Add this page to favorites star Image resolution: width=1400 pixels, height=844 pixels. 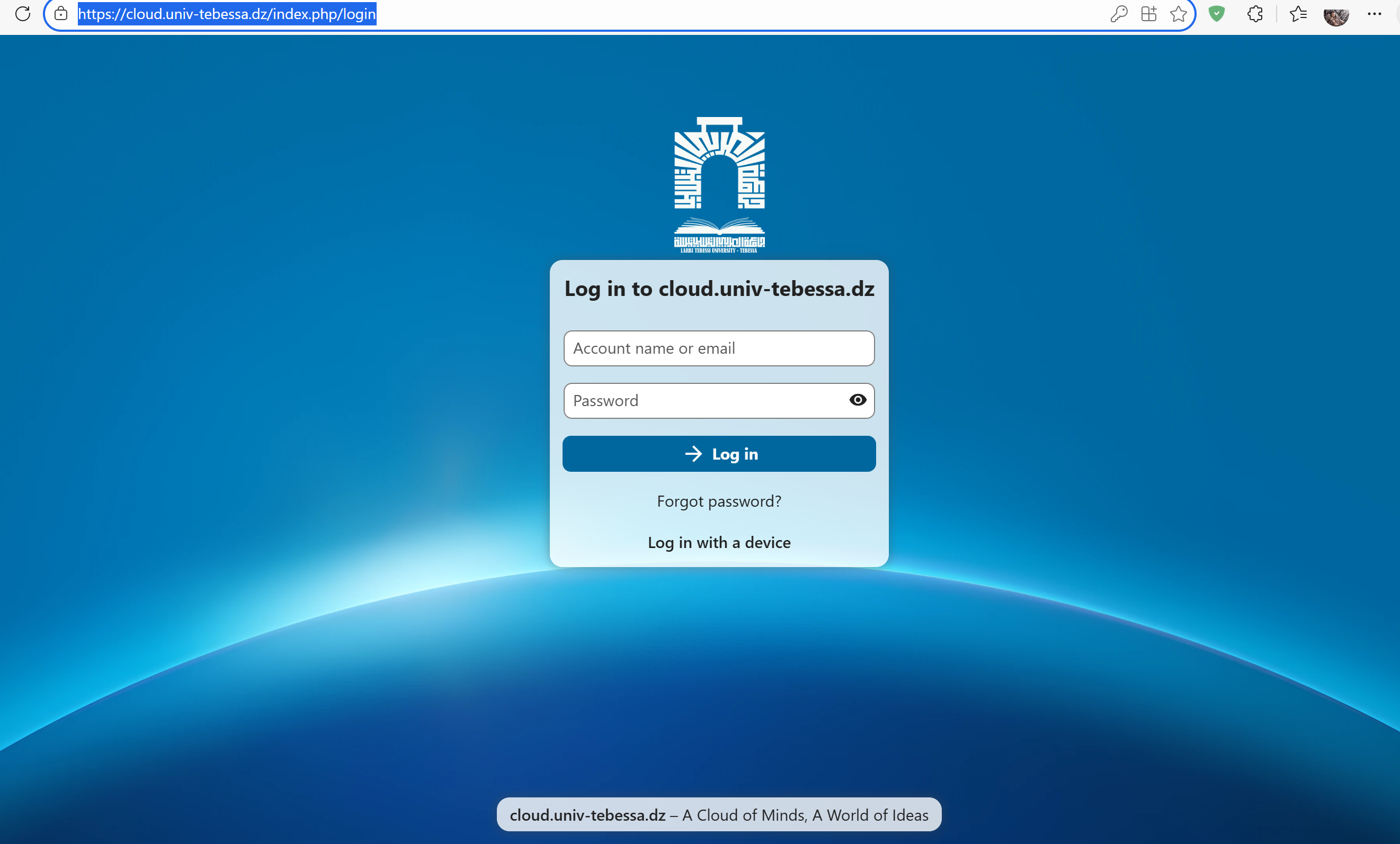1178,14
